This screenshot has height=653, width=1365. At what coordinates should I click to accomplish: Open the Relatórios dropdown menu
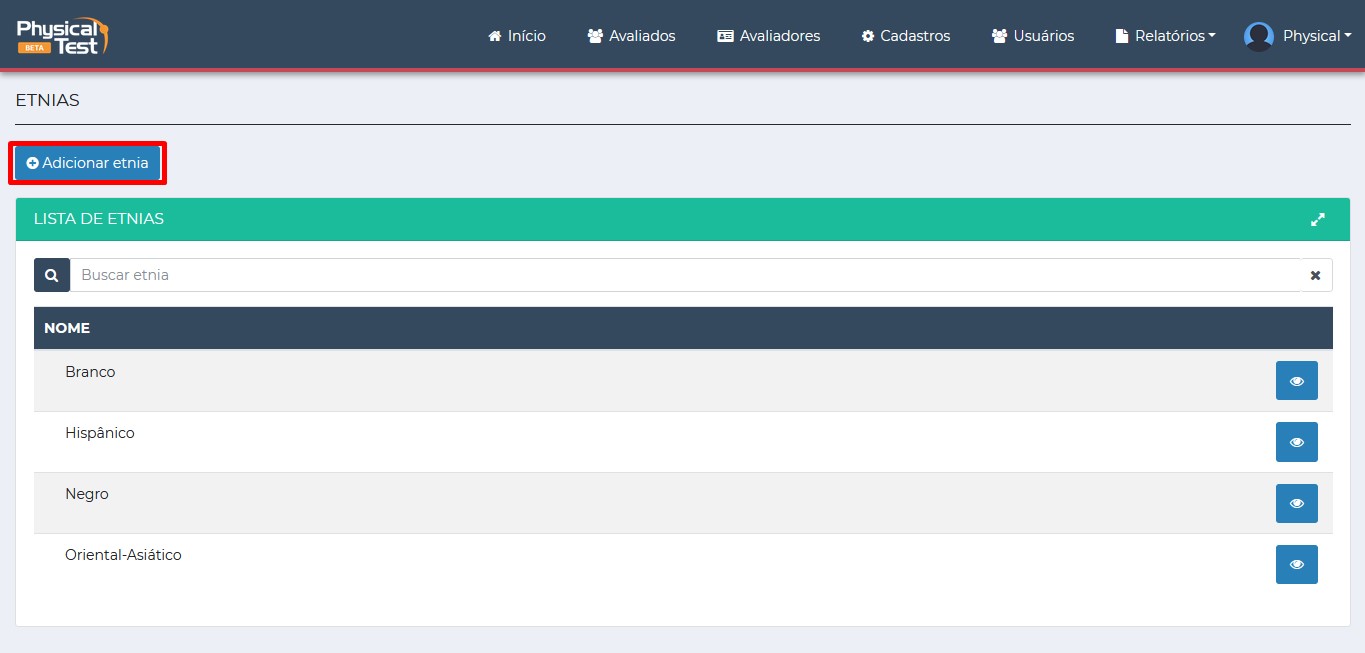[x=1165, y=36]
